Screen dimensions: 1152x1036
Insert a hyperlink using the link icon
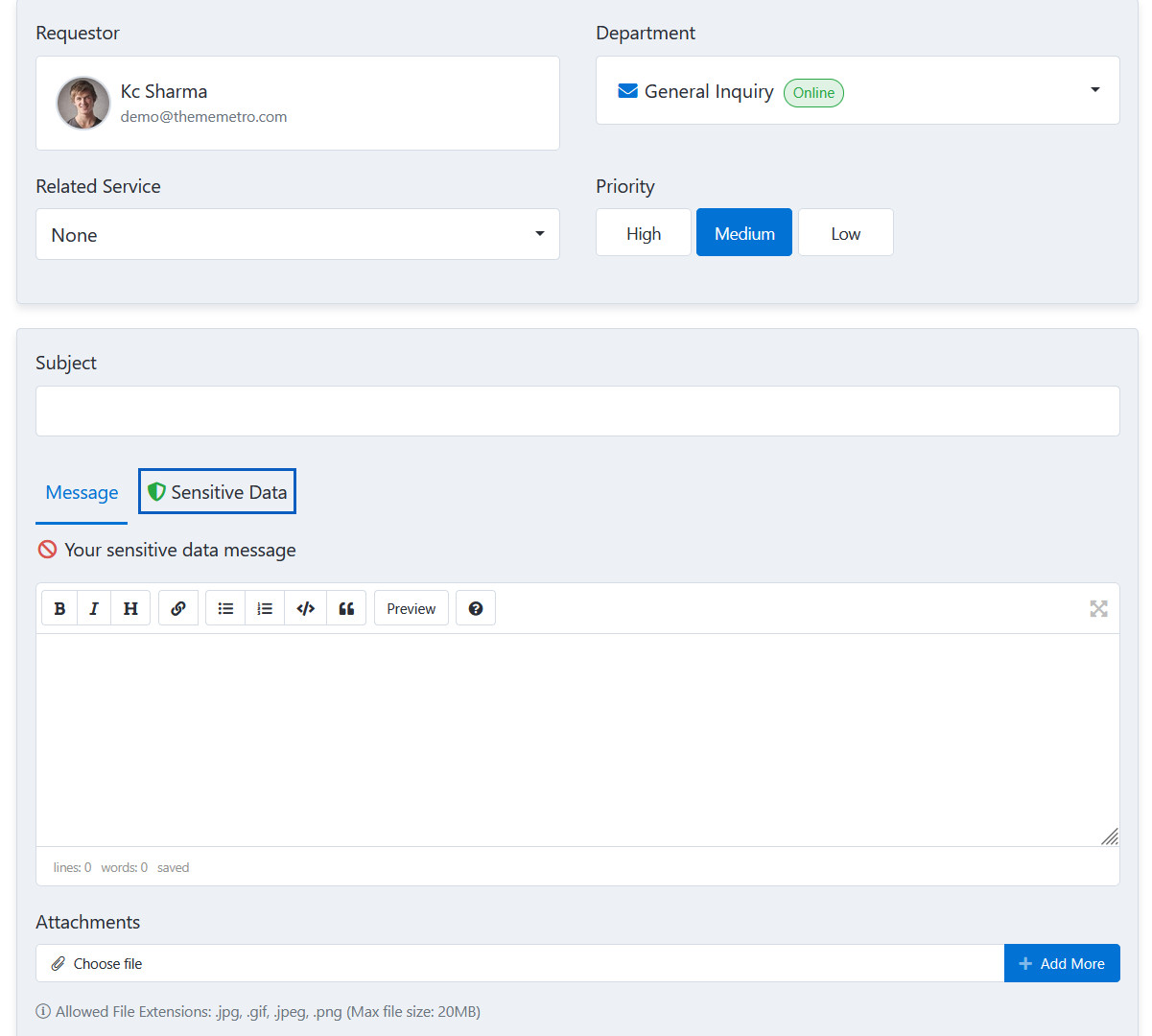tap(178, 608)
